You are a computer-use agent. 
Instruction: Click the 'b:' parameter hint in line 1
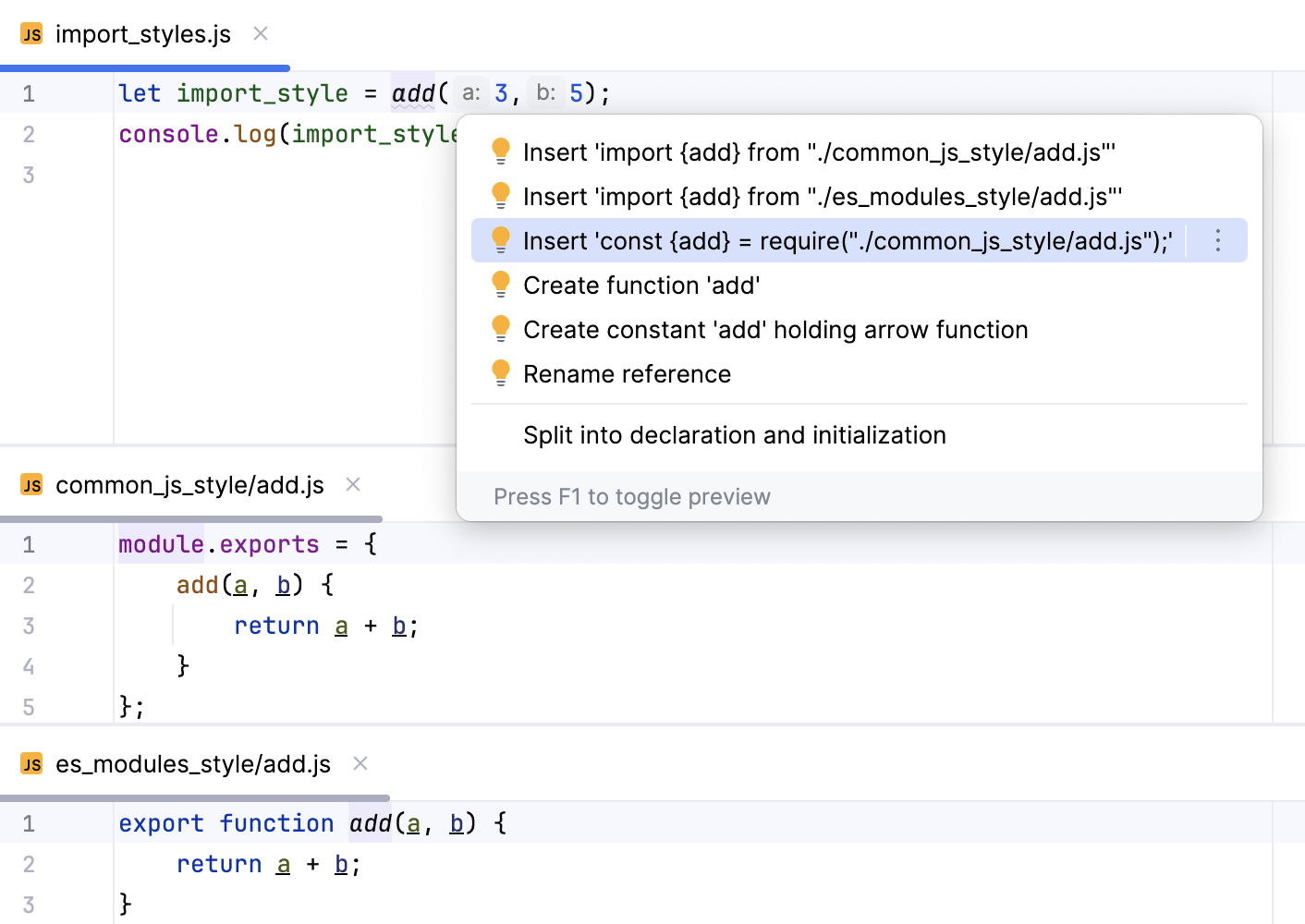pos(546,92)
